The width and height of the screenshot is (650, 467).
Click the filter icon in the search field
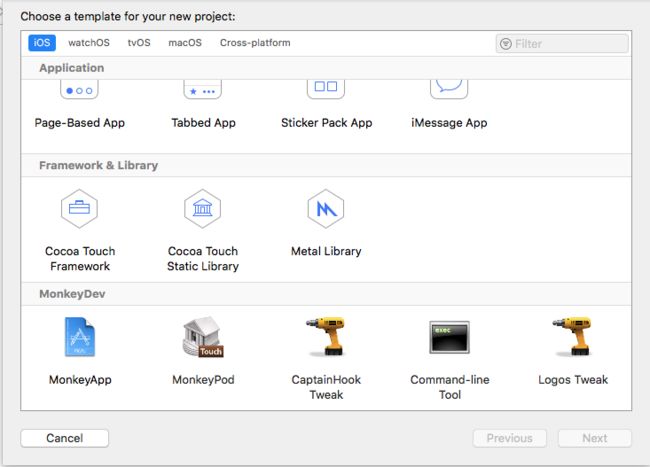[506, 44]
